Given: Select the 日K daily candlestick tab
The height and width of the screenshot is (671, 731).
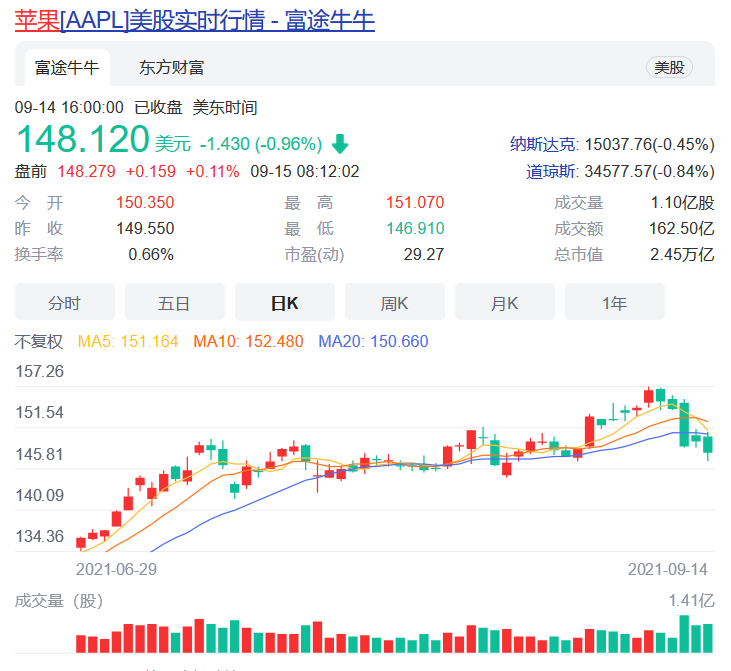Looking at the screenshot, I should point(285,303).
